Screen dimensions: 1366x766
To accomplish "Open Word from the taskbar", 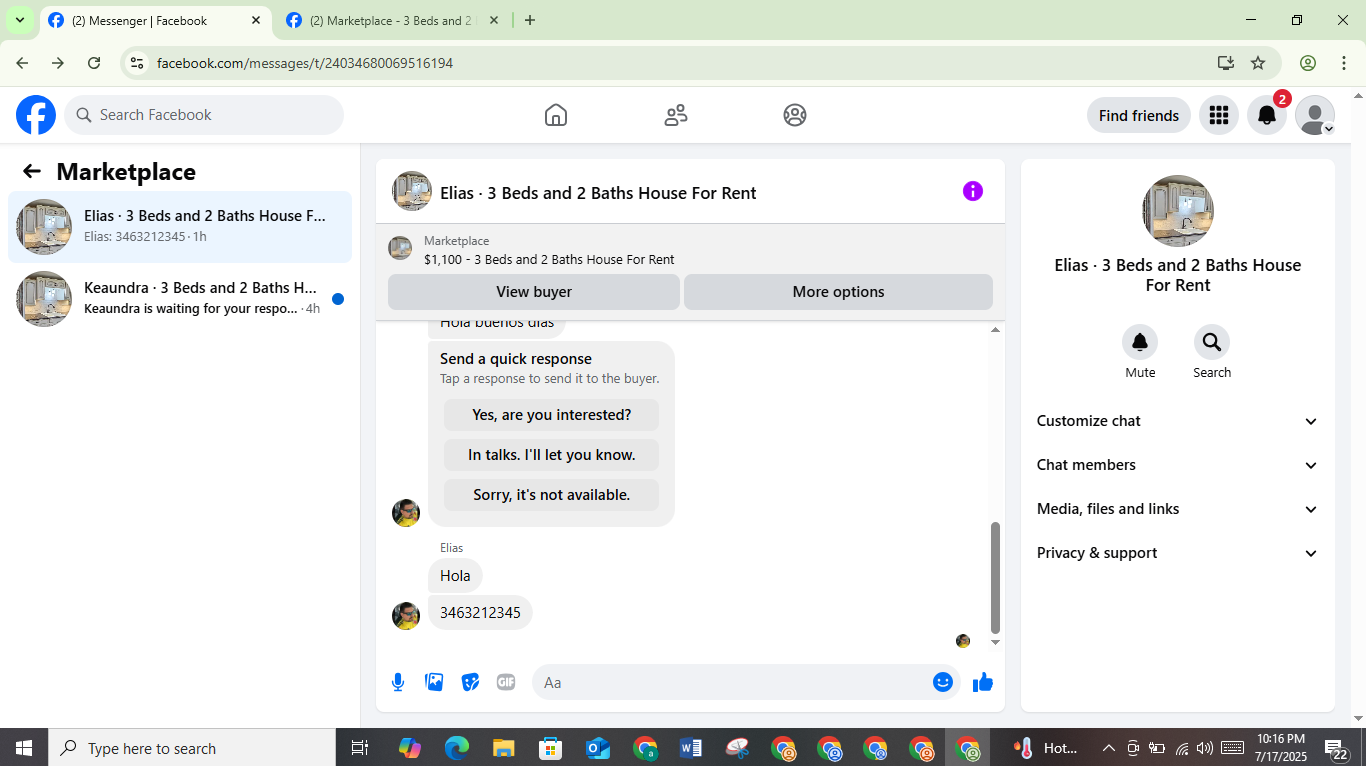I will (x=691, y=748).
